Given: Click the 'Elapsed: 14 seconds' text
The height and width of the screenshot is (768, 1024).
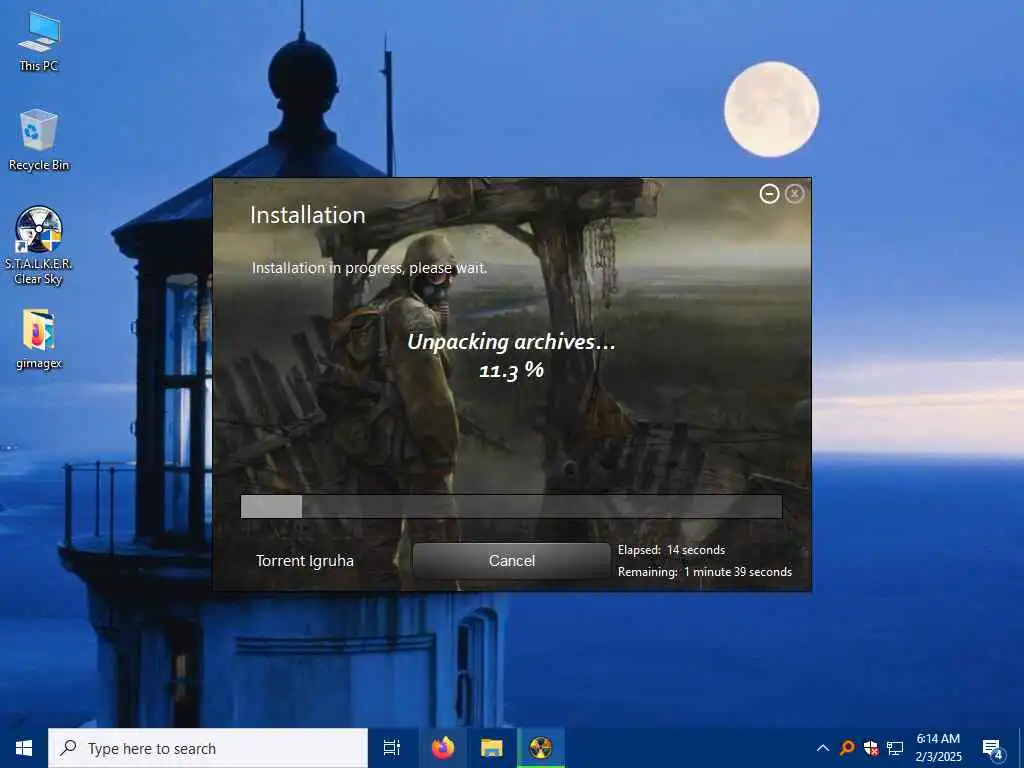Looking at the screenshot, I should tap(671, 550).
